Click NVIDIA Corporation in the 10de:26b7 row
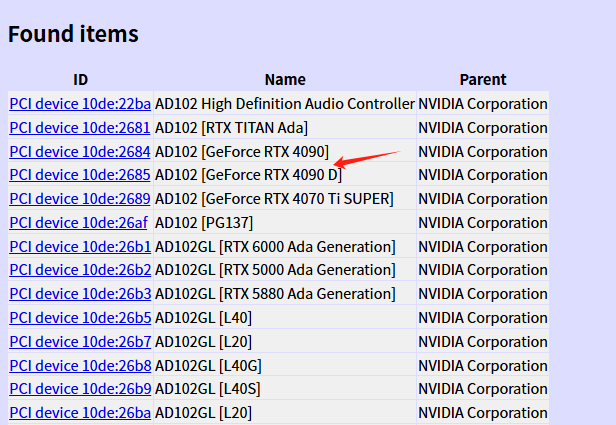 (x=483, y=341)
